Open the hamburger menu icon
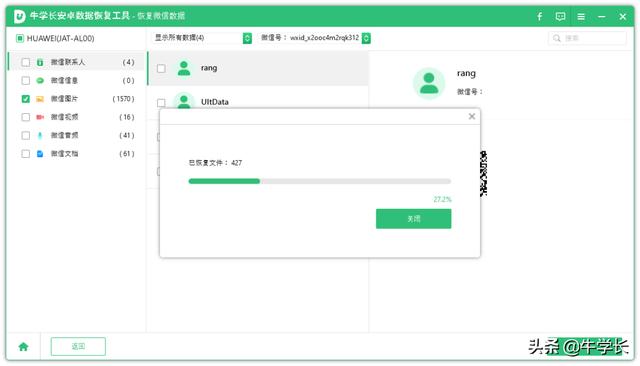The height and width of the screenshot is (366, 640). (x=581, y=16)
